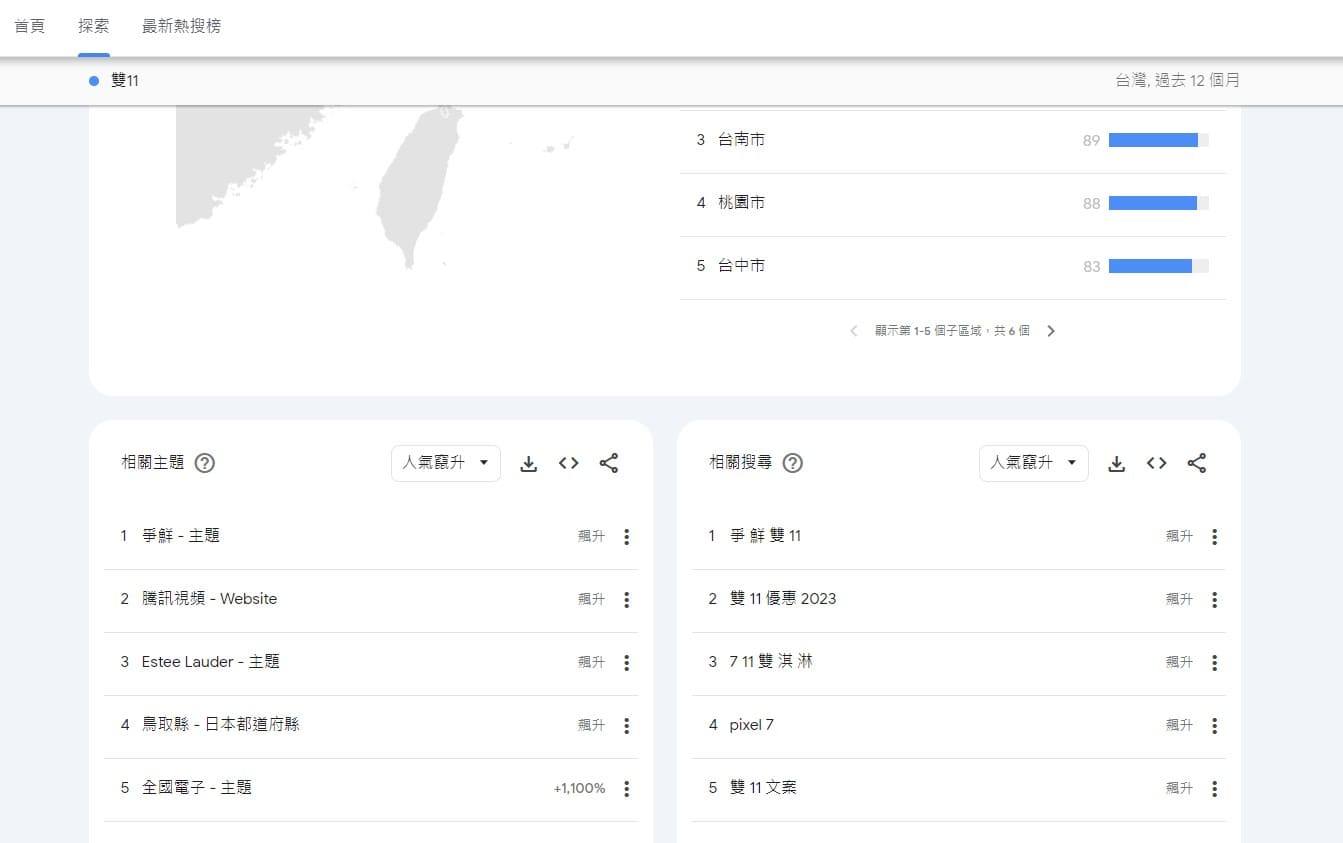
Task: Share the 相關搜尋 card
Action: tap(1197, 463)
